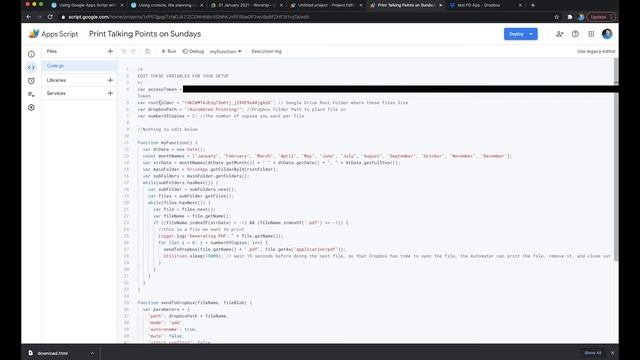This screenshot has width=640, height=360.
Task: Click Use legacy editor link
Action: click(596, 51)
